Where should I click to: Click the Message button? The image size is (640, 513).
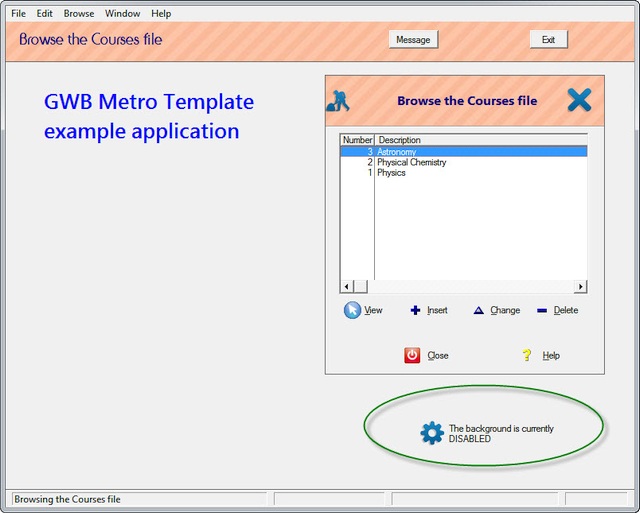413,40
